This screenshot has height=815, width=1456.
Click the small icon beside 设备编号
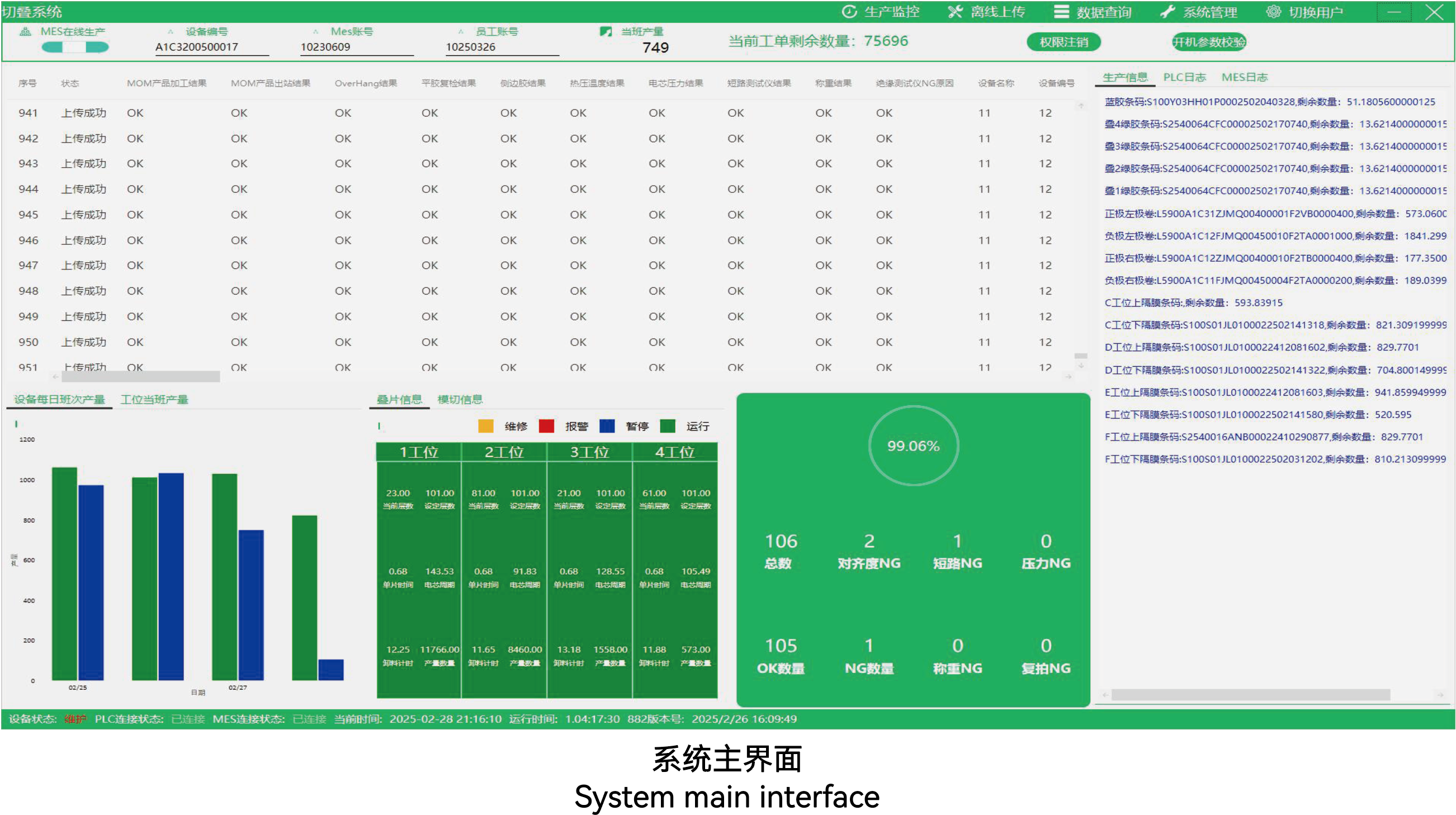click(171, 32)
